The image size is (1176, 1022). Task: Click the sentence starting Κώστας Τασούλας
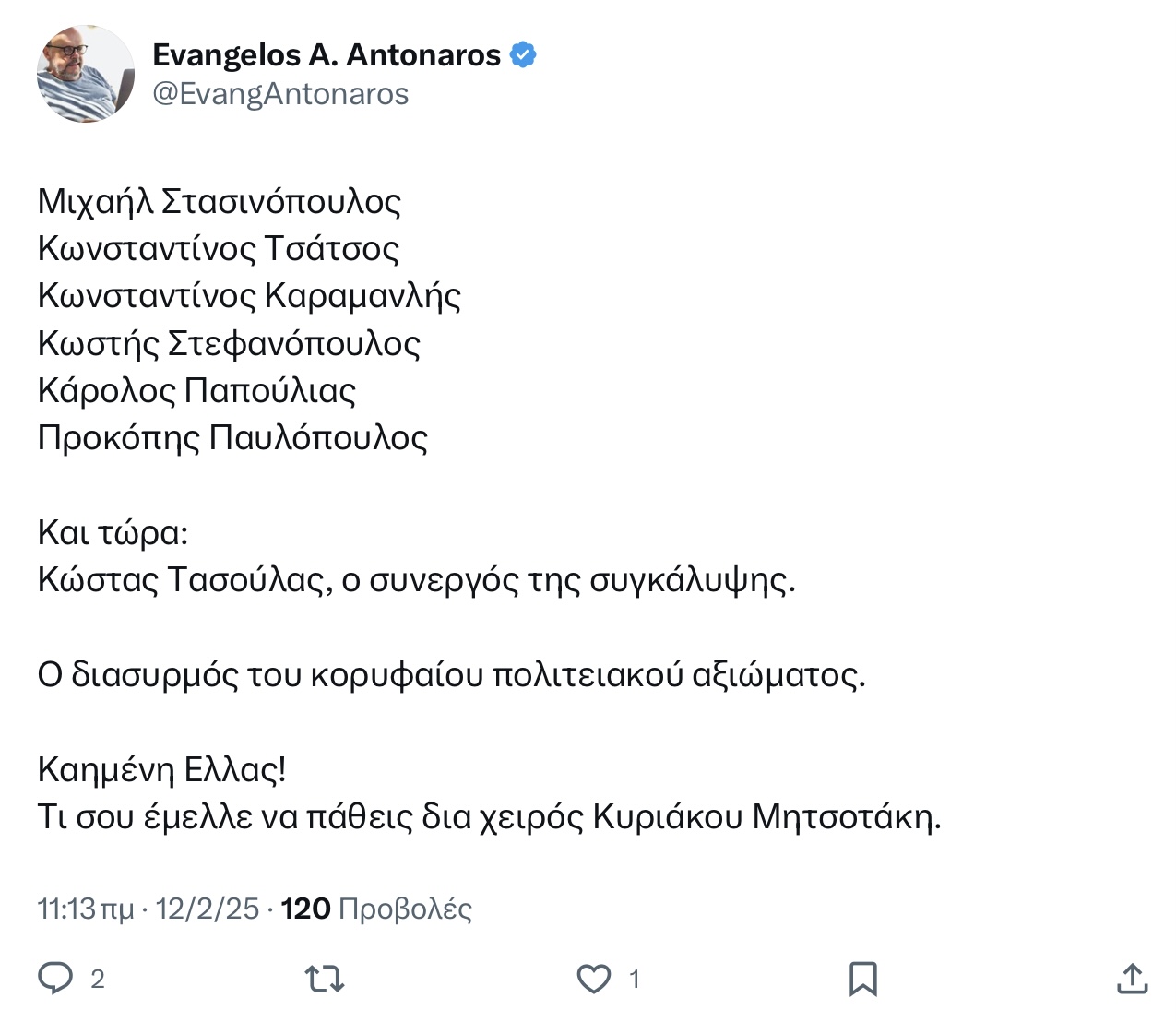[416, 580]
